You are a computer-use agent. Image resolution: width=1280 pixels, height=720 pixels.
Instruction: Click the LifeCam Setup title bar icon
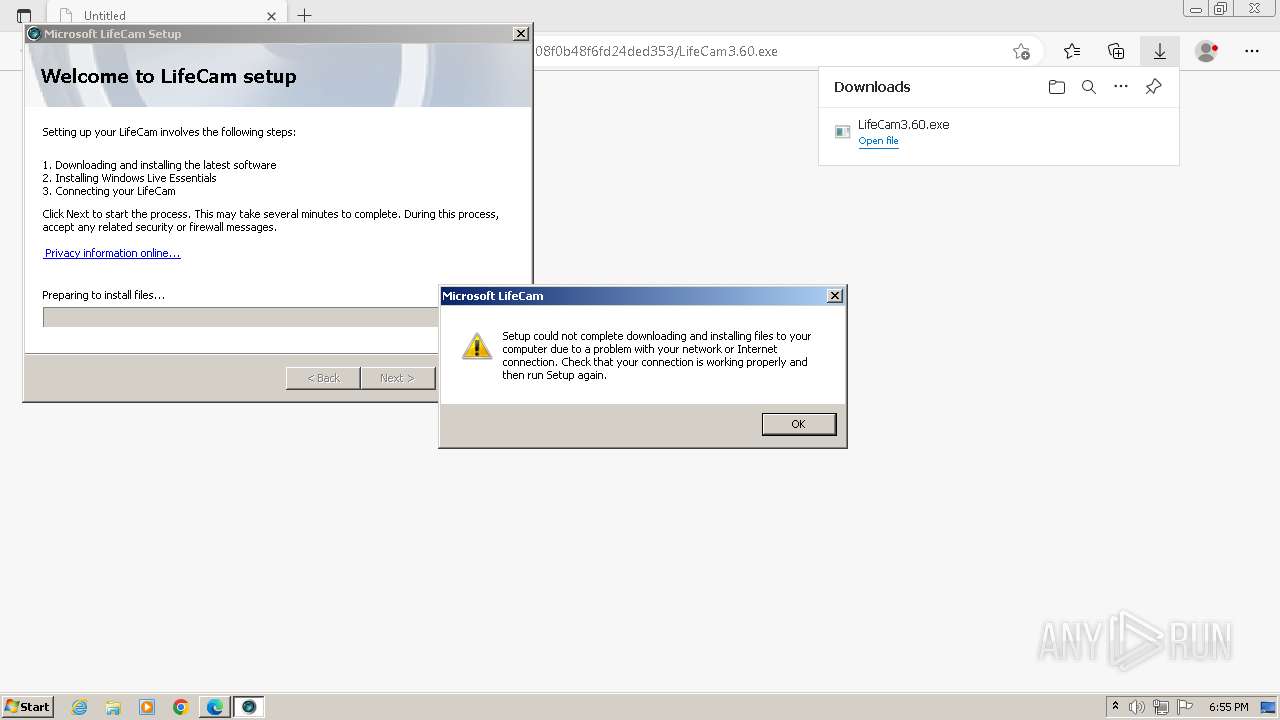tap(34, 34)
